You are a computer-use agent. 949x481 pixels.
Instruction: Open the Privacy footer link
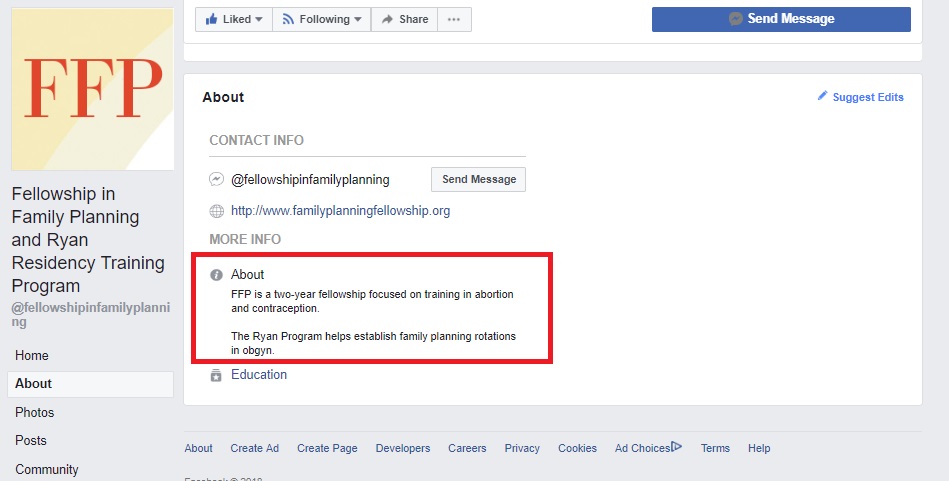[x=522, y=448]
